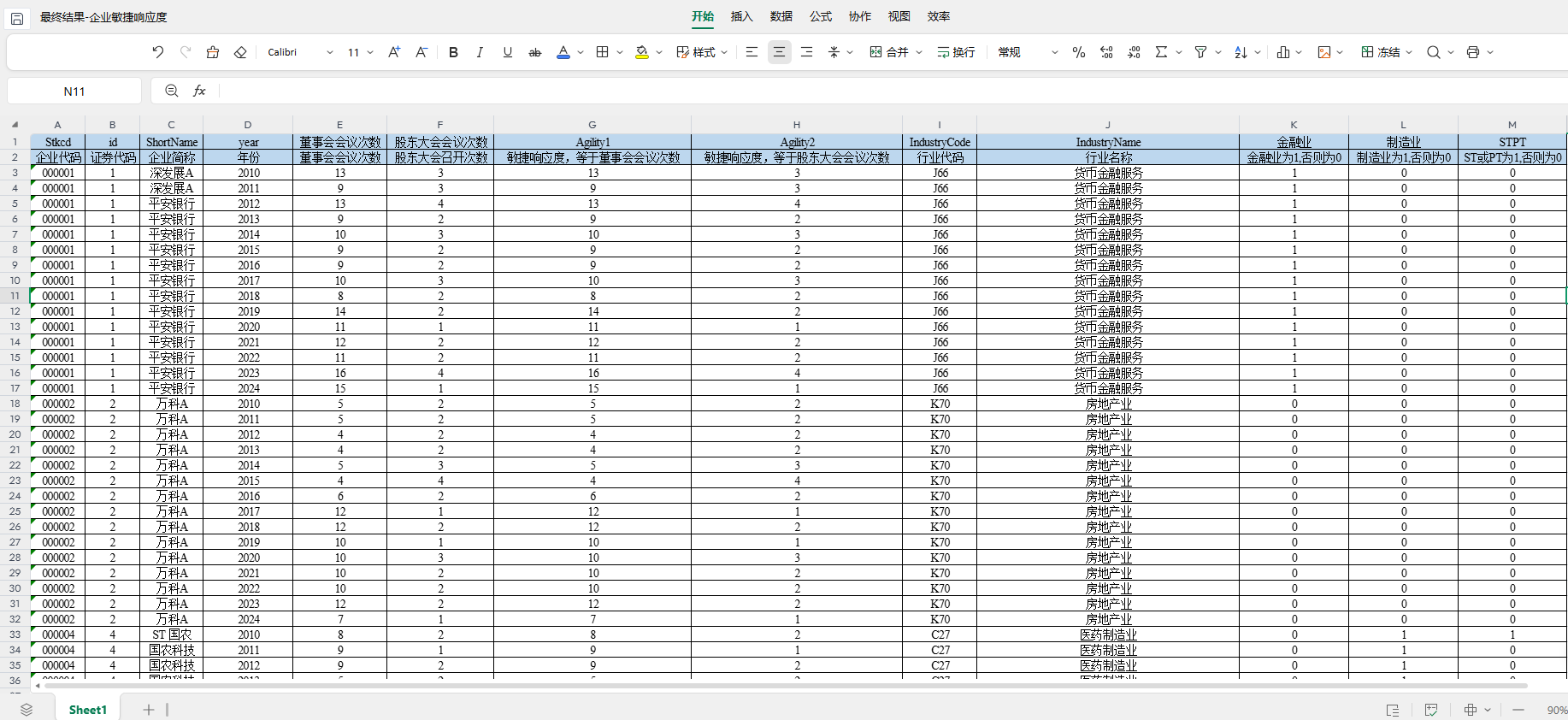Open the 样式 styles menu
Viewport: 1568px width, 720px height.
coord(702,52)
